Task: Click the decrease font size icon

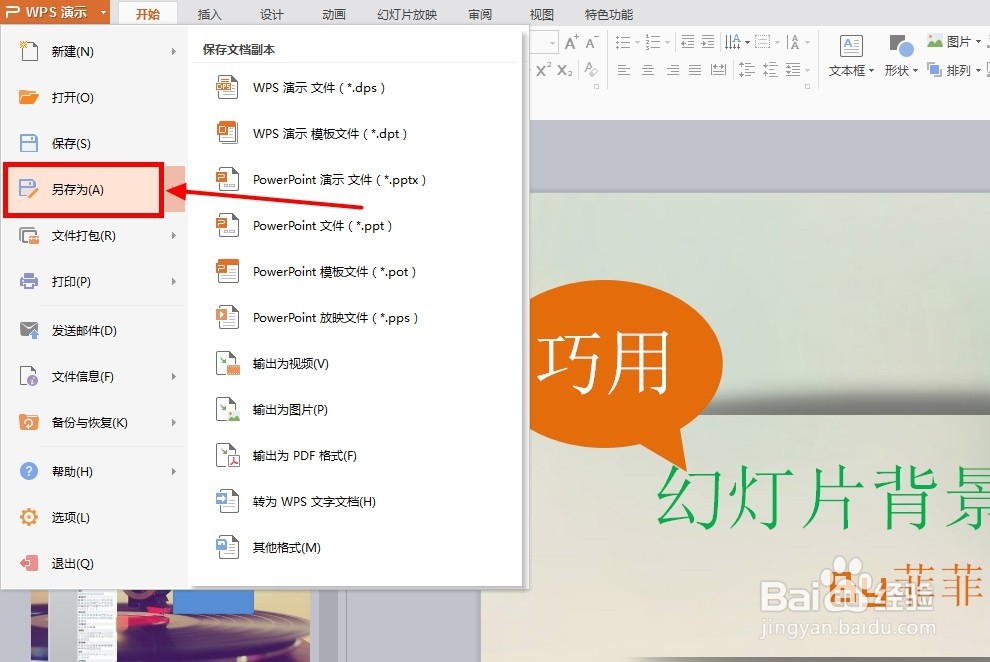Action: [592, 42]
